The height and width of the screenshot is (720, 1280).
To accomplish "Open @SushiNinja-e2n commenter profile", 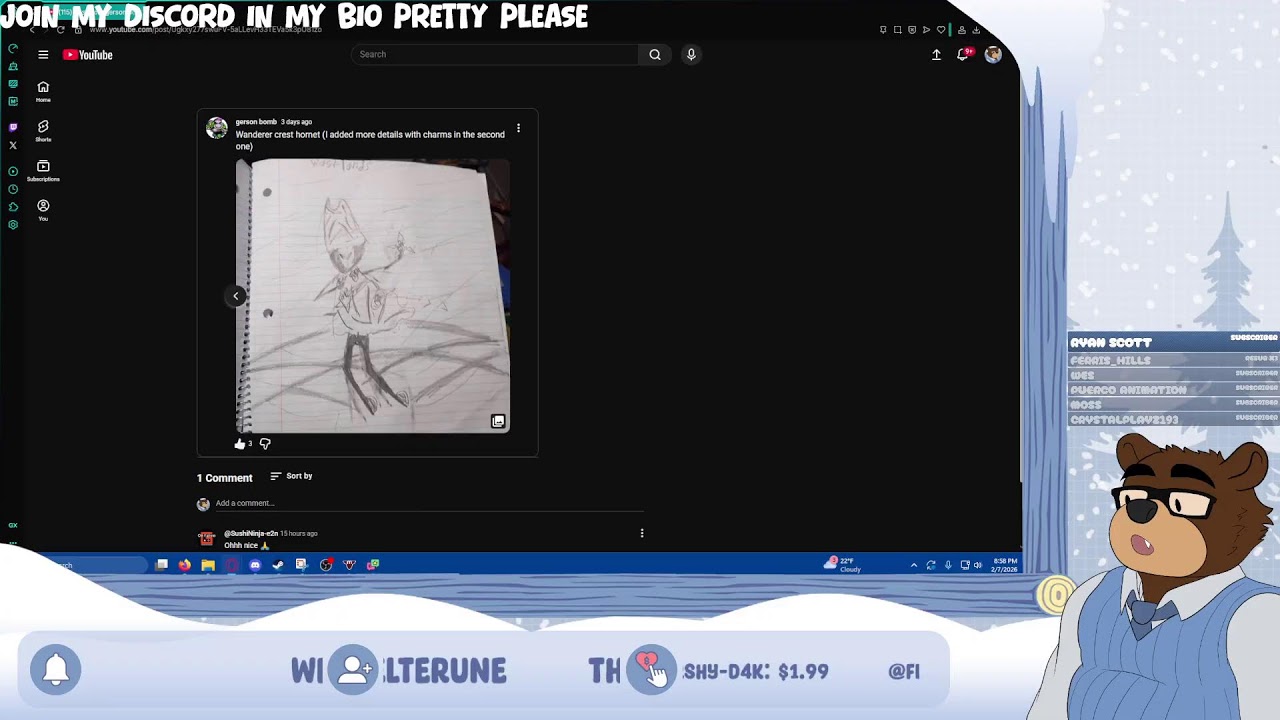I will [x=251, y=534].
